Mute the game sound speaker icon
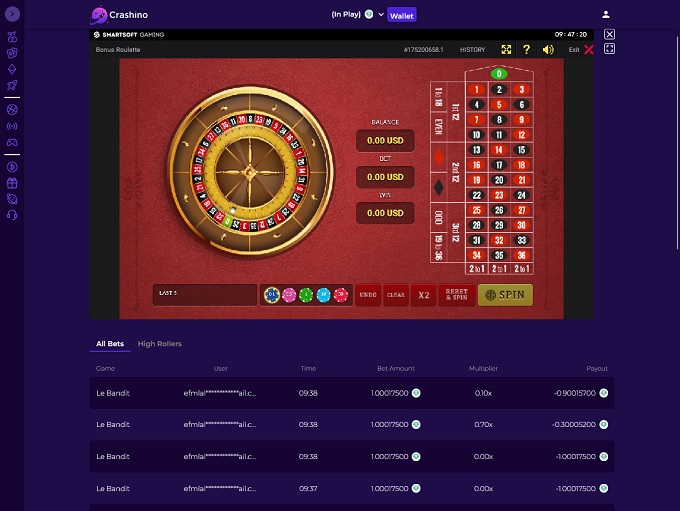The image size is (680, 511). click(x=548, y=49)
